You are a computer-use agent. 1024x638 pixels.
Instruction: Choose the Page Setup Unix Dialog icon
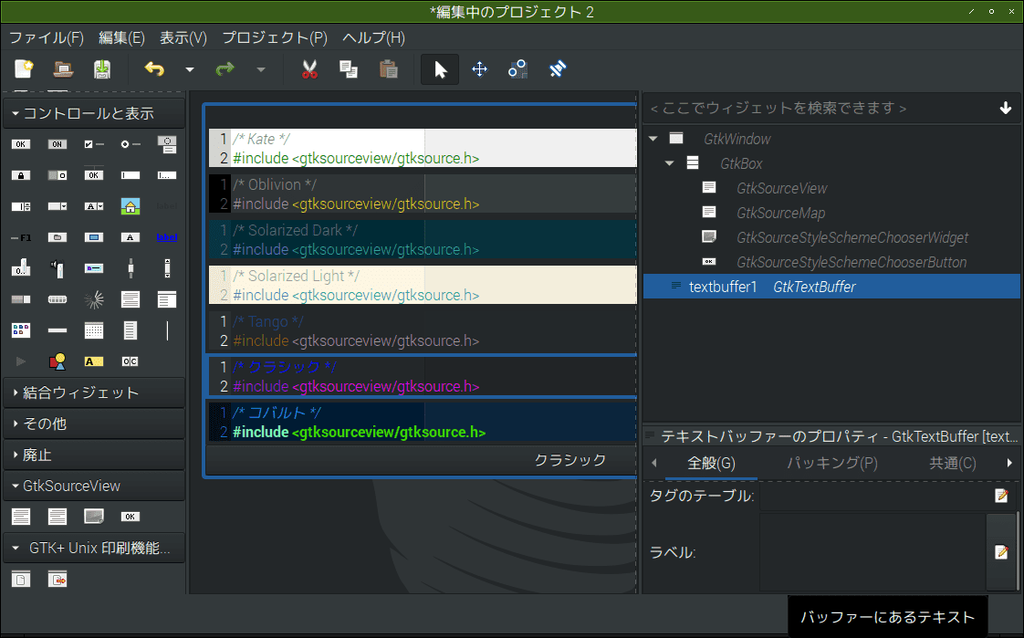coord(21,579)
